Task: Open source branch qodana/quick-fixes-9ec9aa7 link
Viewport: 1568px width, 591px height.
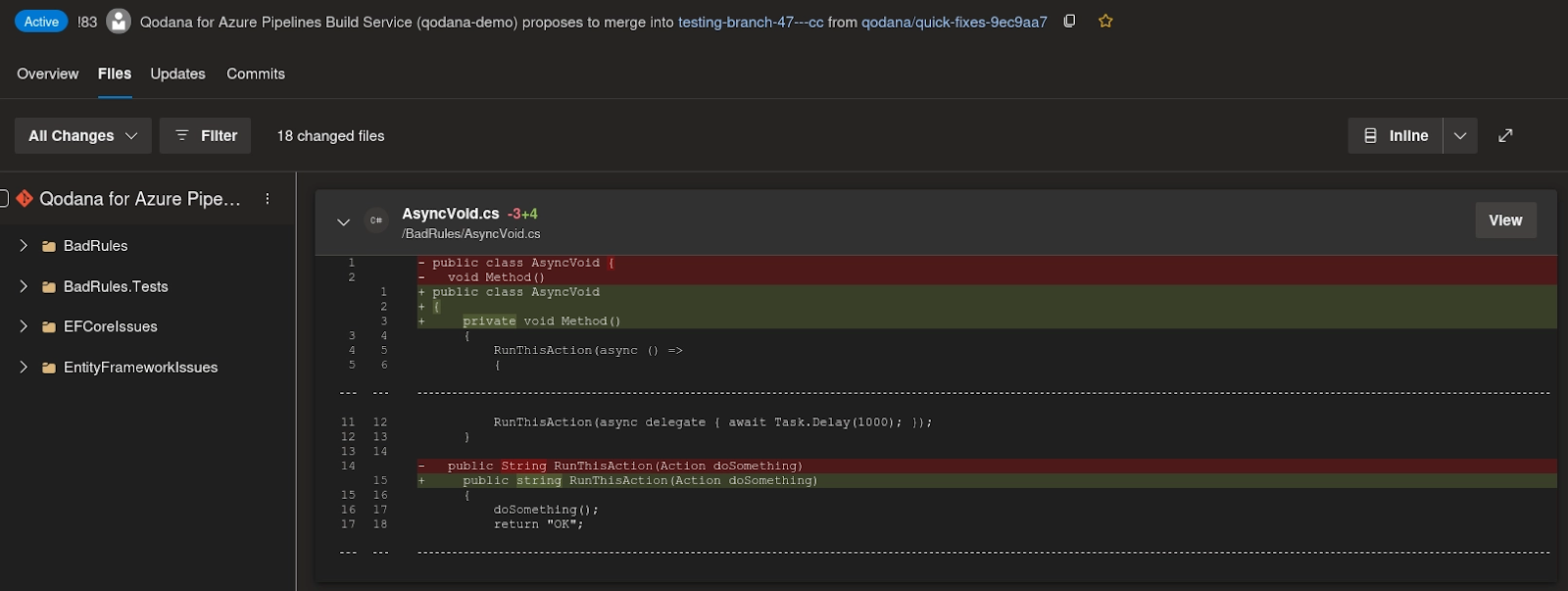Action: (x=955, y=22)
